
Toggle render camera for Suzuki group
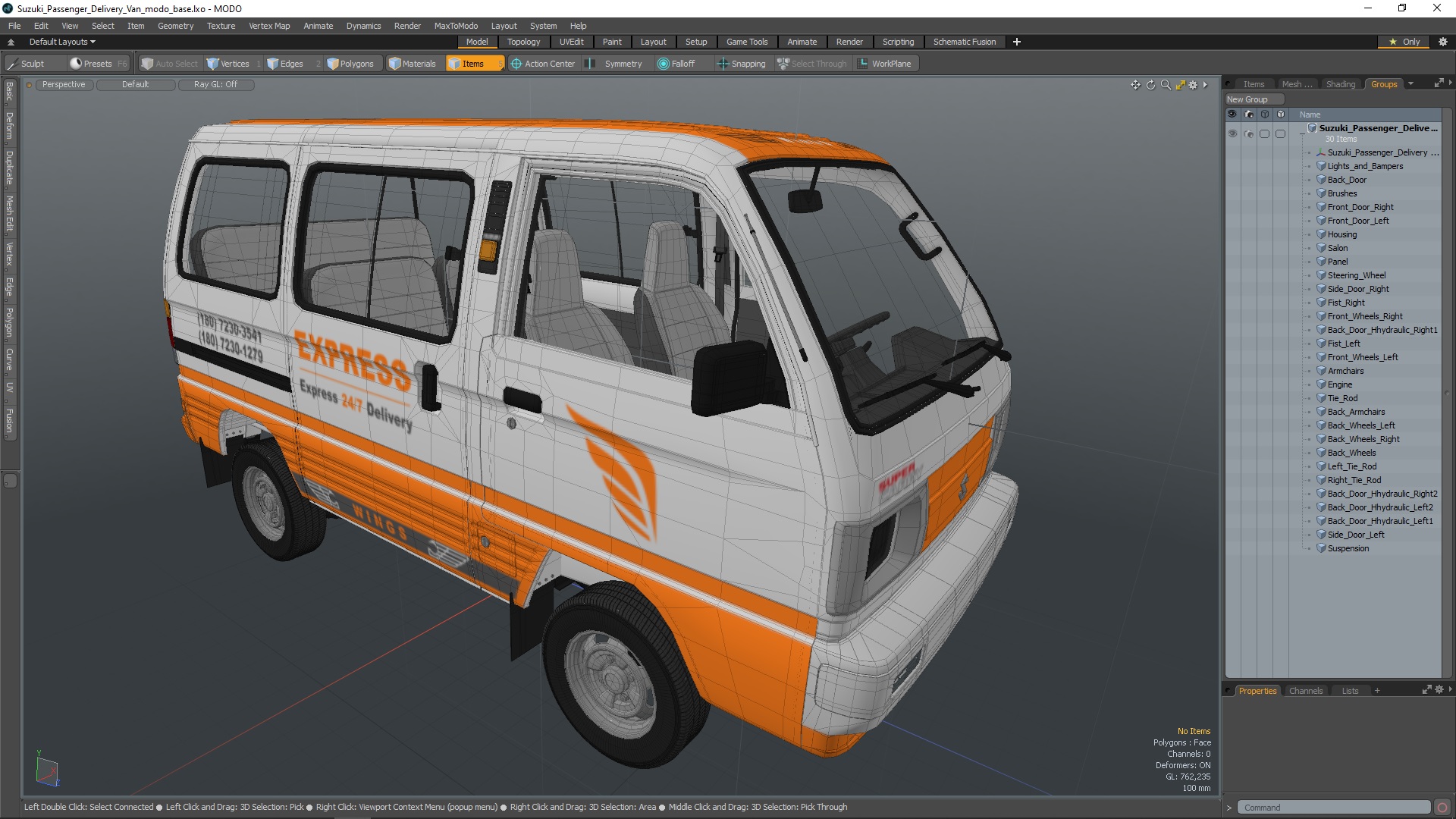[1249, 133]
